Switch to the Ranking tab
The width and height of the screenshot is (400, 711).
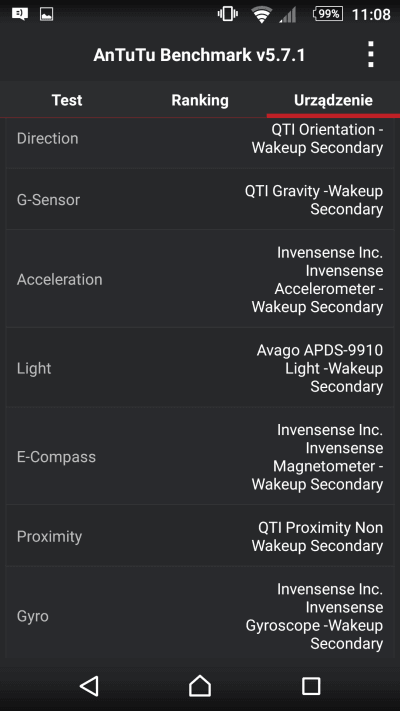200,100
